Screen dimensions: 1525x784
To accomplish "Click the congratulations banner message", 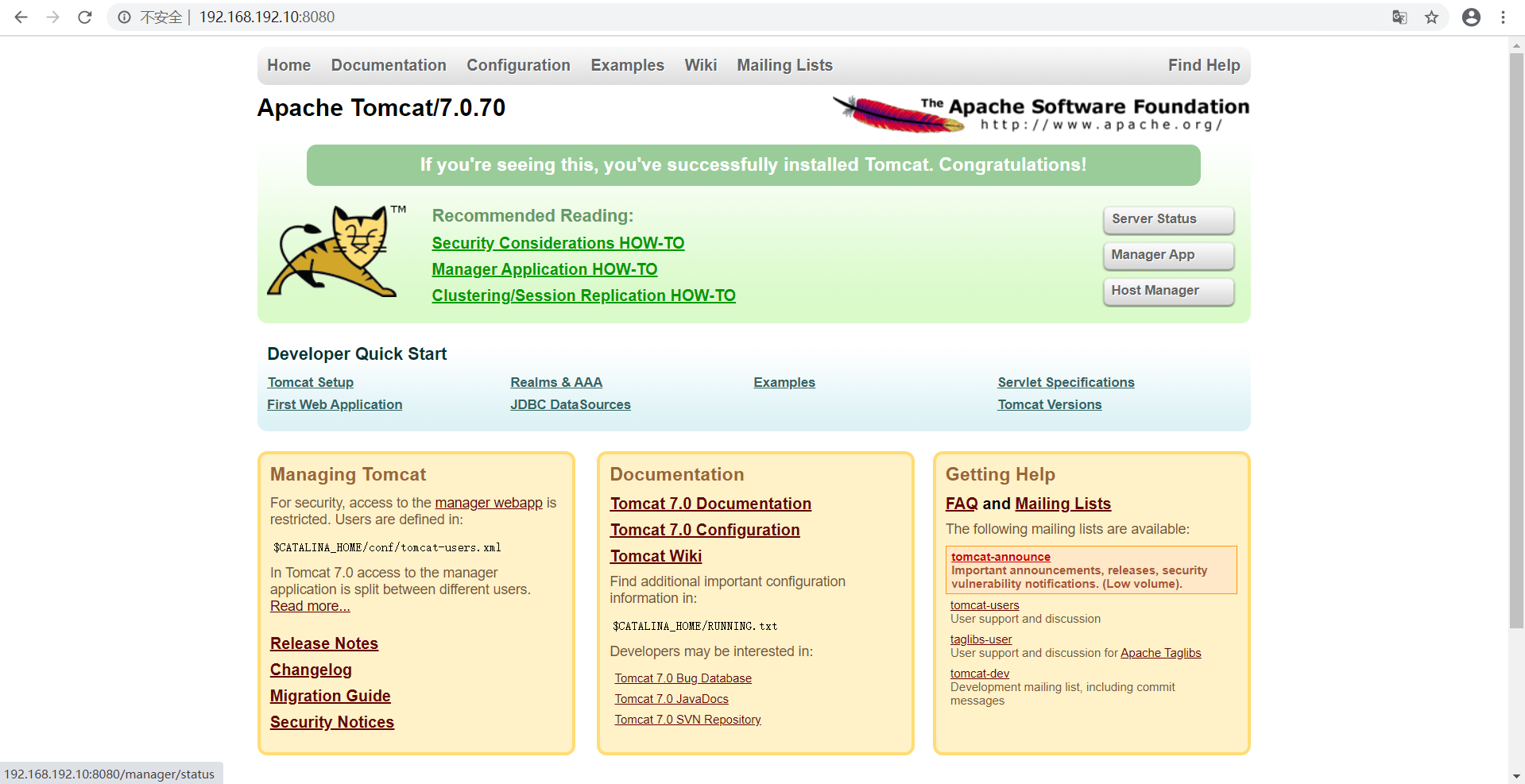I will click(753, 164).
